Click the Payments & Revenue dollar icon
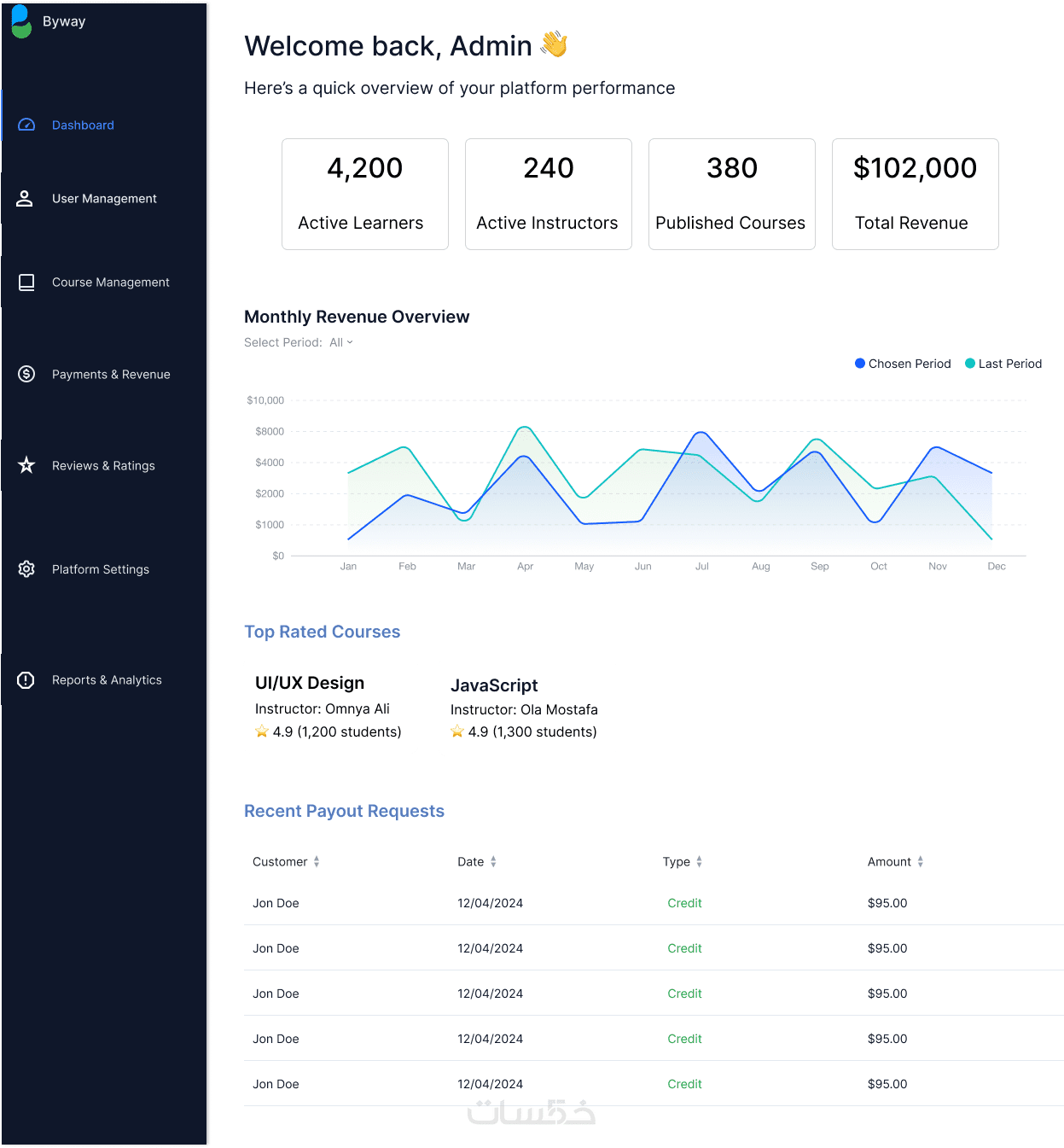This screenshot has width=1064, height=1148. 26,374
